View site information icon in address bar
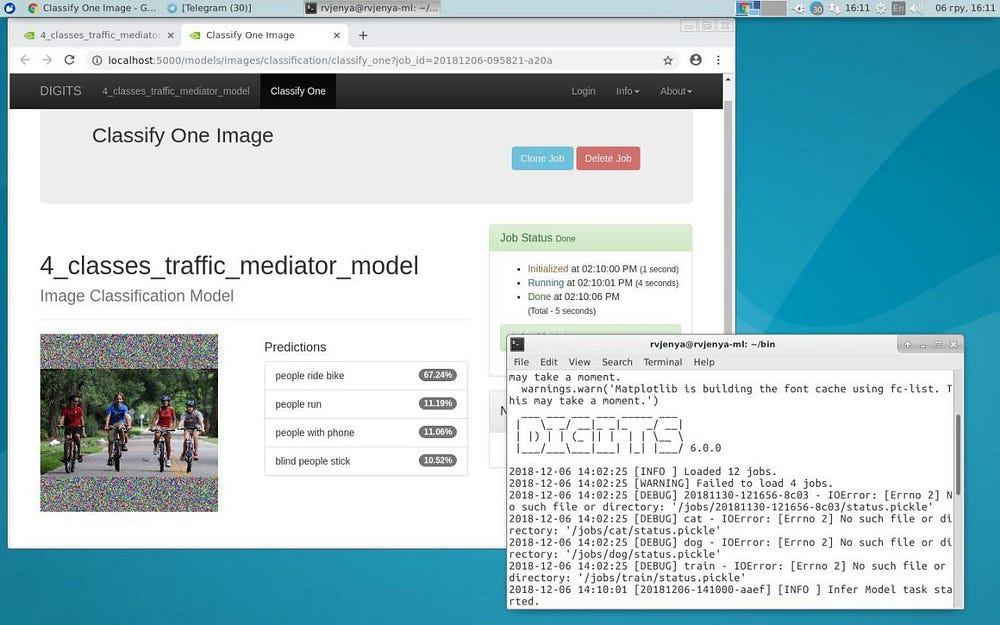The image size is (1000, 625). click(x=97, y=61)
